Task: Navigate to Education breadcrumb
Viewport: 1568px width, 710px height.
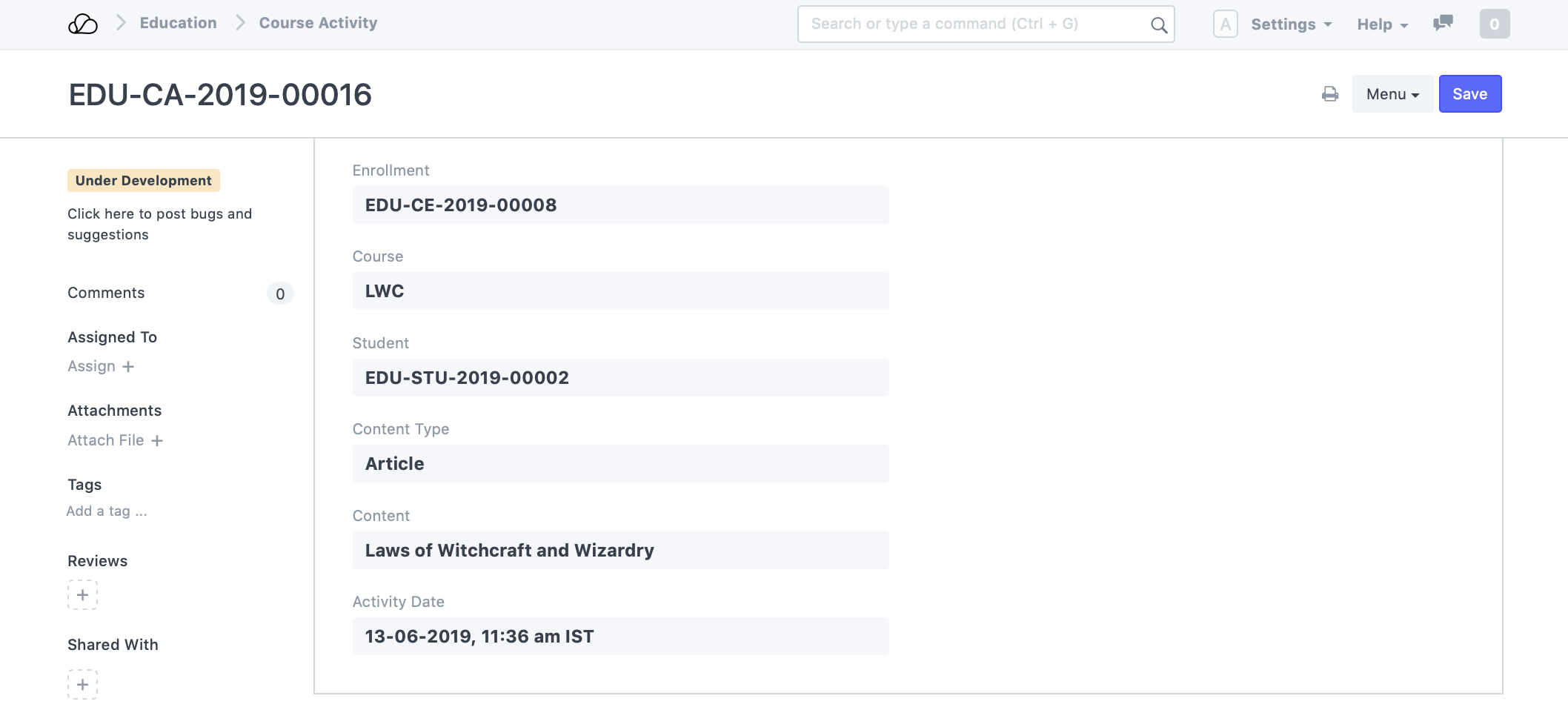Action: [x=178, y=23]
